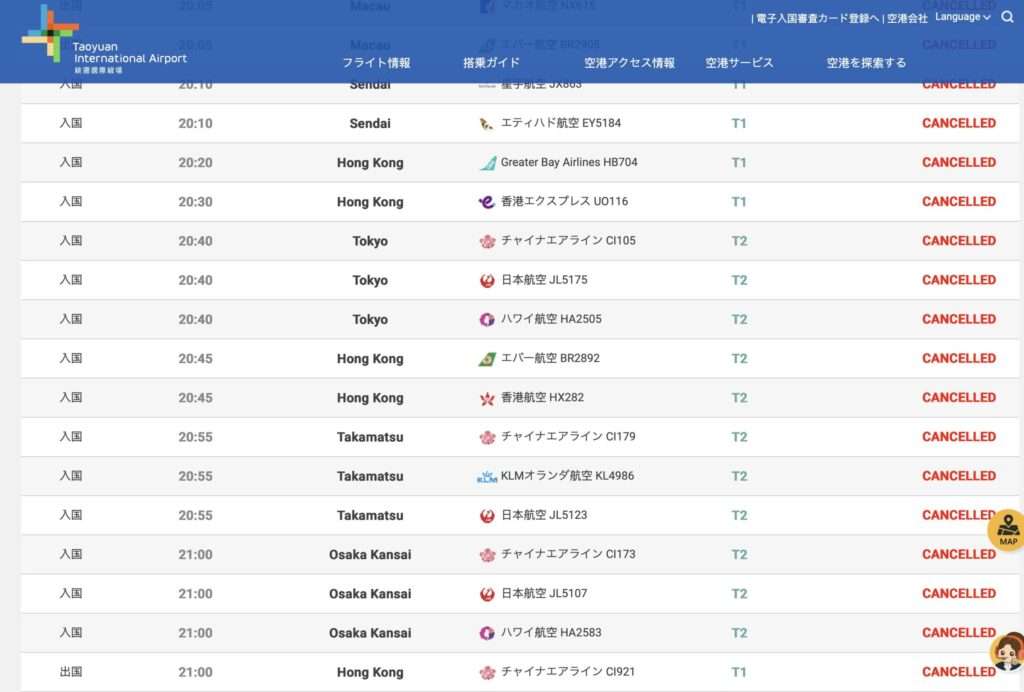Click the Takamatsu destination for CI179
Viewport: 1024px width, 692px height.
point(370,437)
